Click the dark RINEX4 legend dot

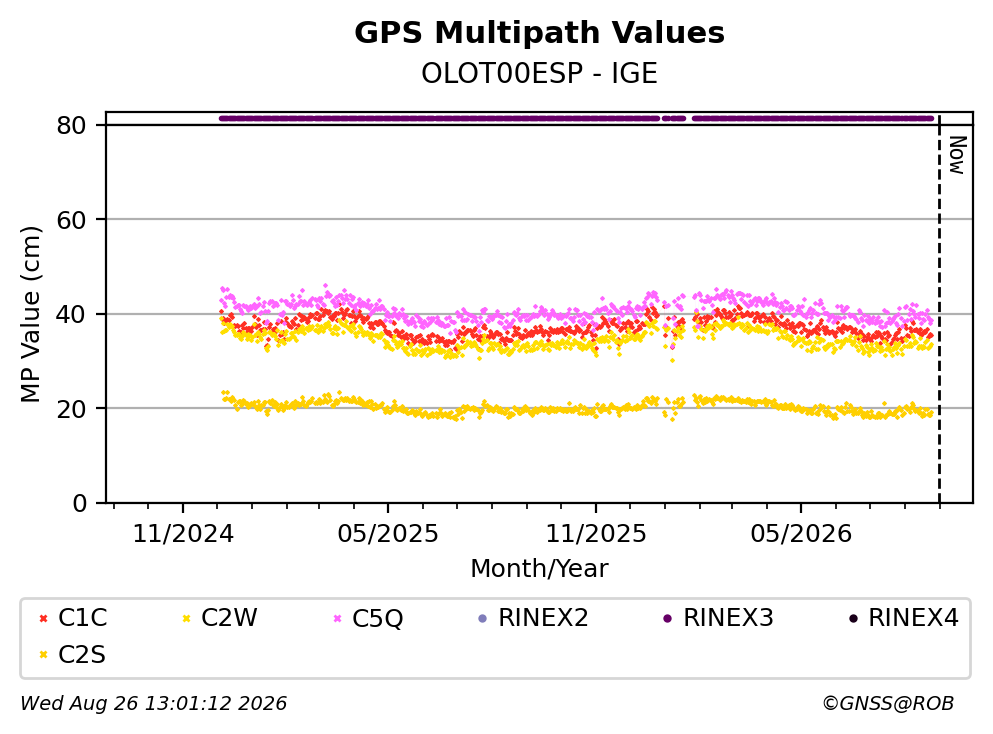[853, 618]
